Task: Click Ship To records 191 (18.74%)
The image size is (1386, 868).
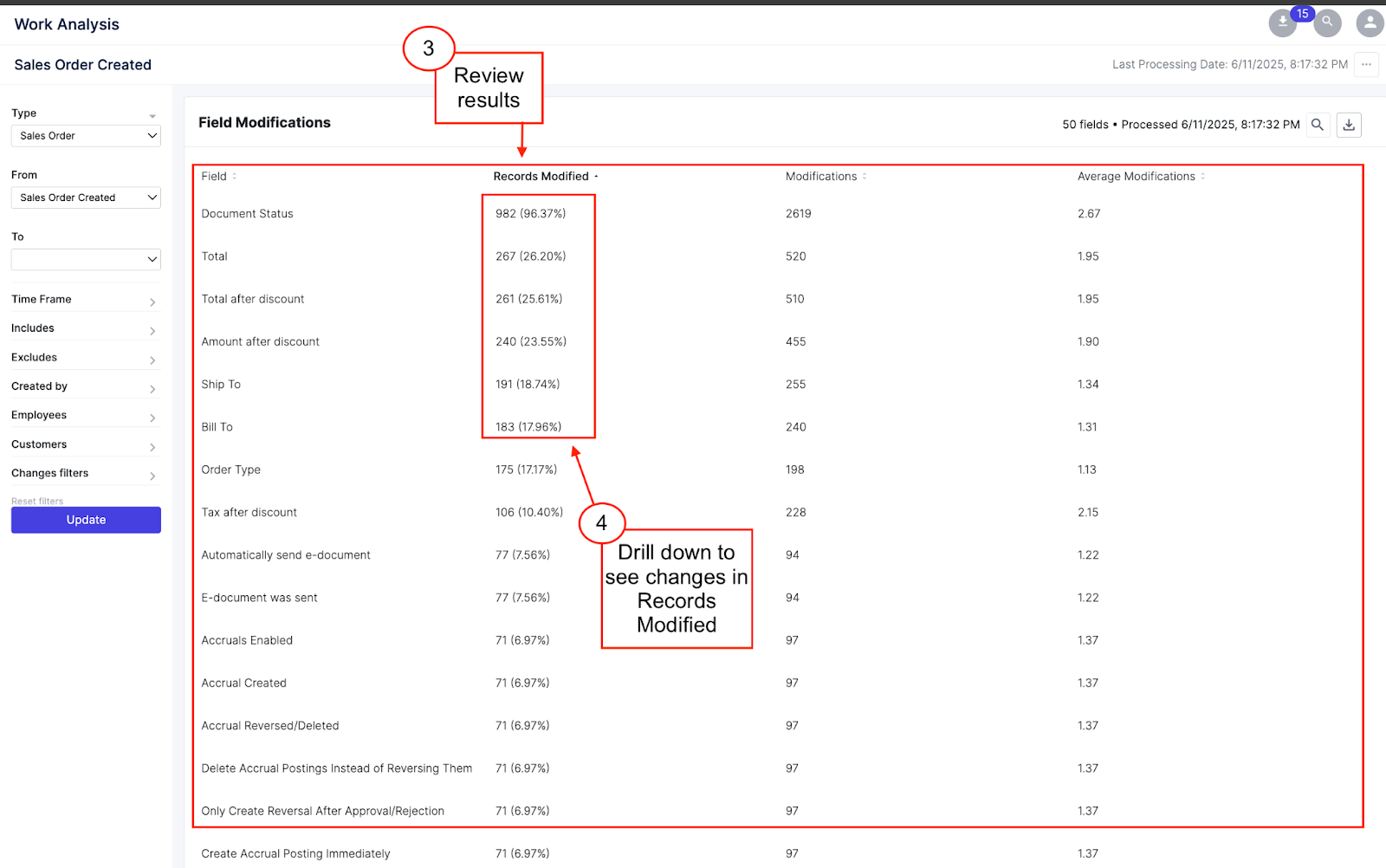Action: pos(528,385)
